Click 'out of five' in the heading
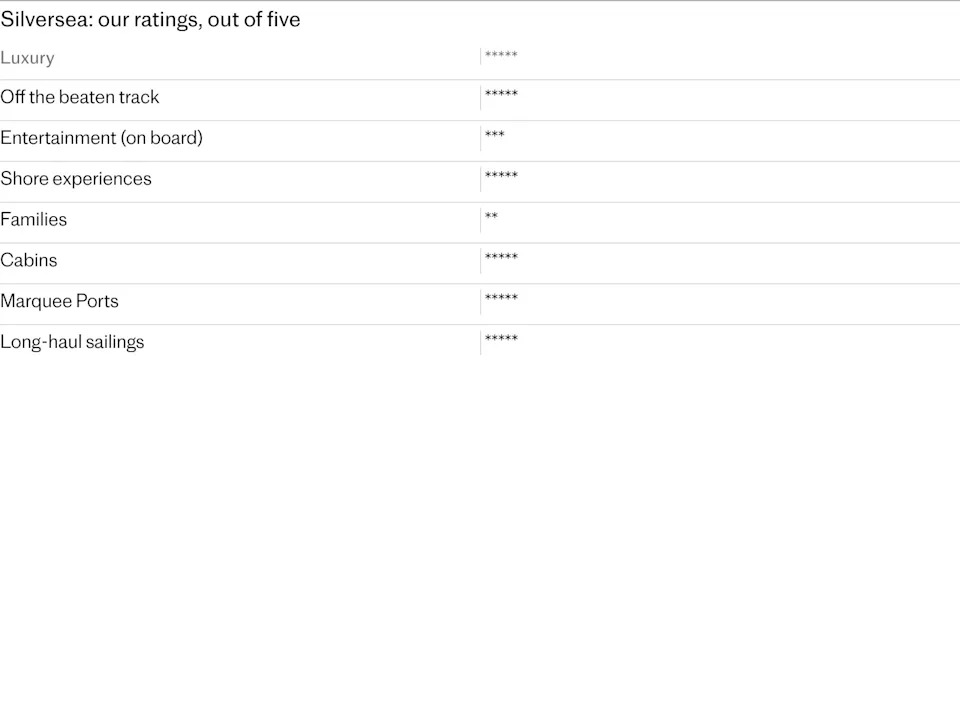Viewport: 960px width, 720px height. click(254, 19)
